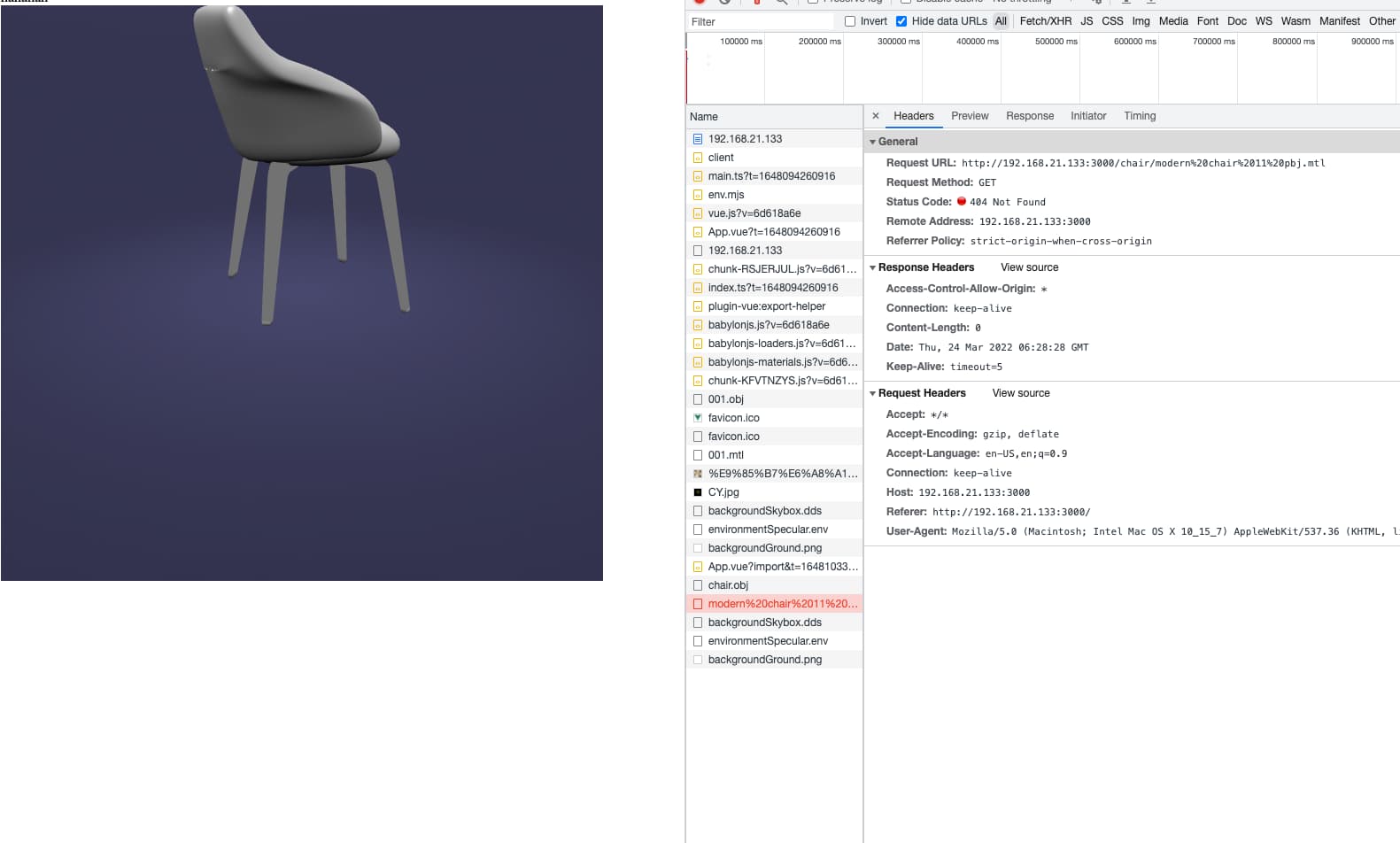Open the Timing tab

(x=1140, y=116)
